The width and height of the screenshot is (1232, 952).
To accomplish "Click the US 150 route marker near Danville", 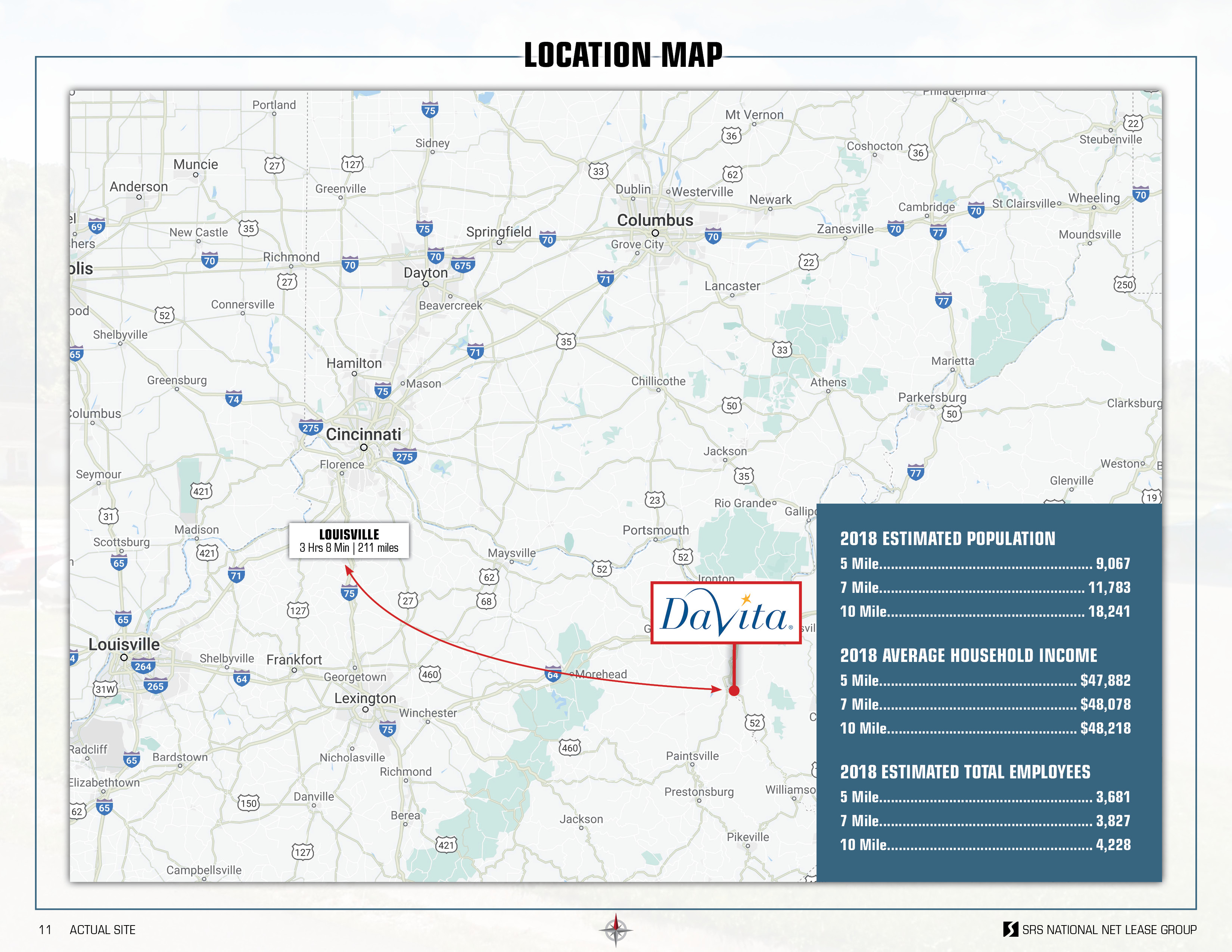I will 248,803.
